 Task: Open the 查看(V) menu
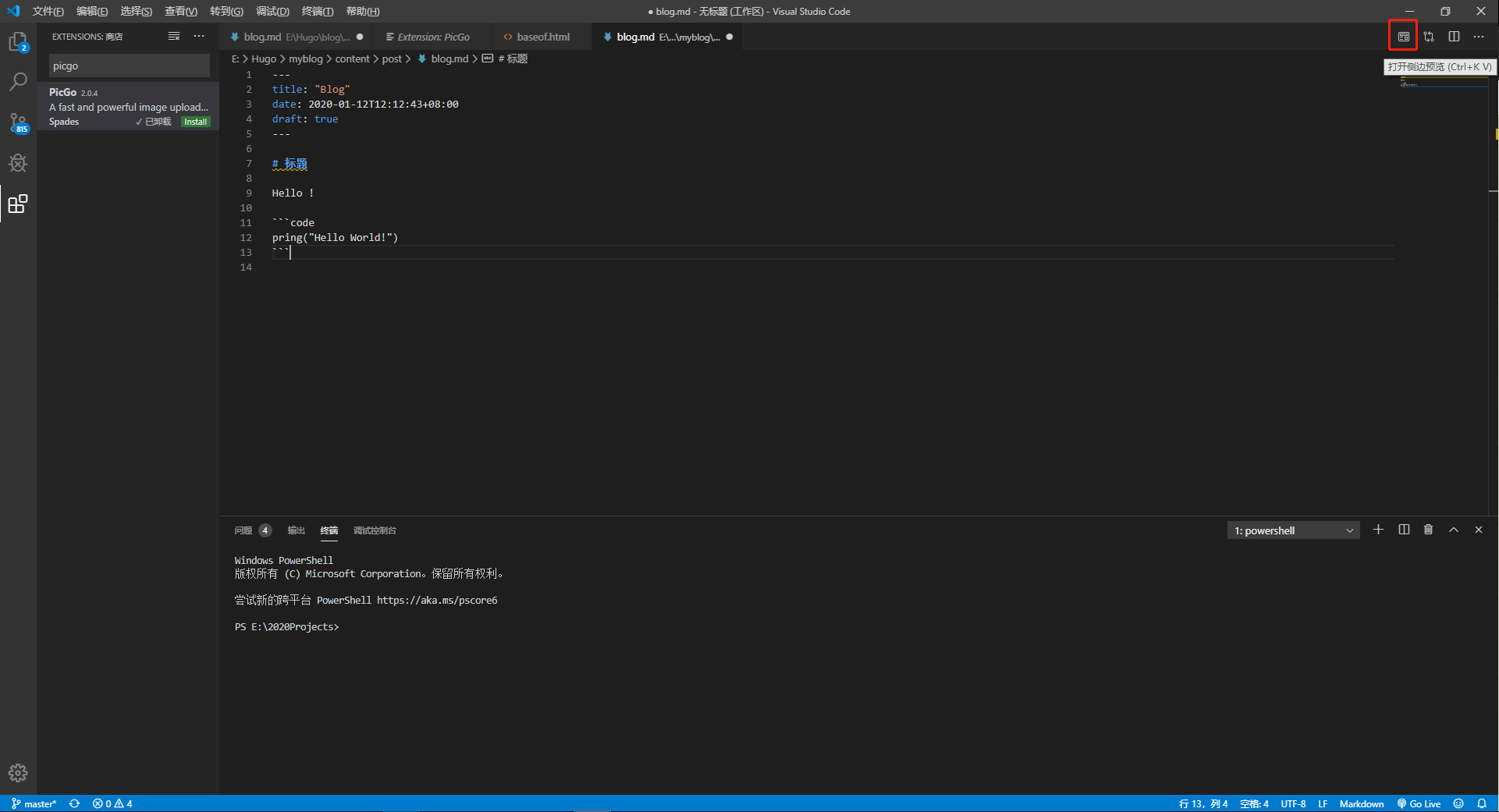tap(180, 11)
